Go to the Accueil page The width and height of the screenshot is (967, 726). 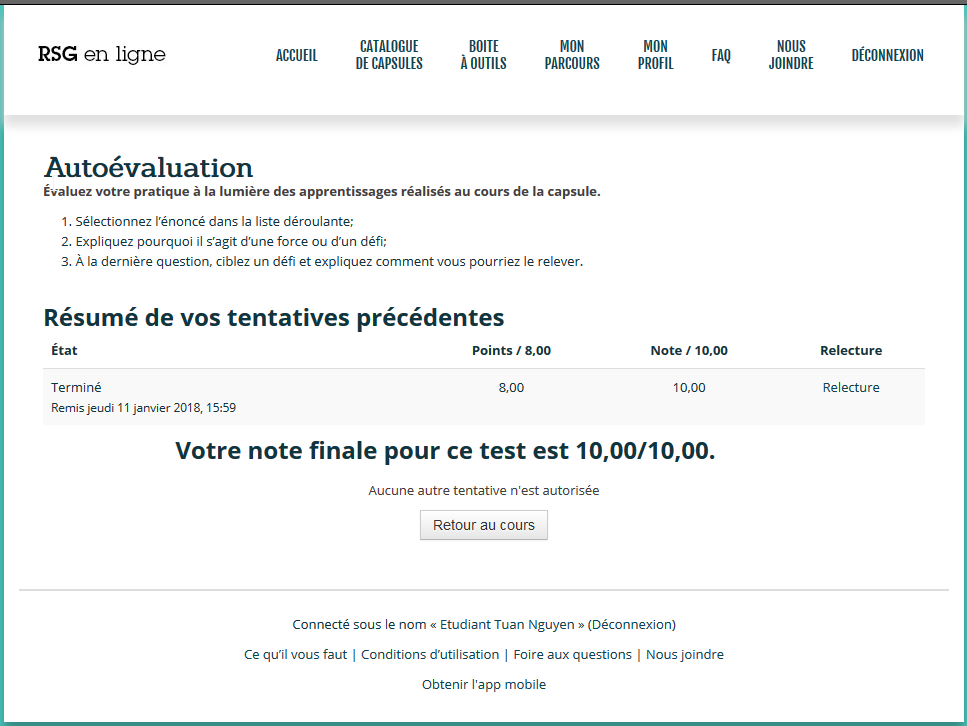coord(296,56)
